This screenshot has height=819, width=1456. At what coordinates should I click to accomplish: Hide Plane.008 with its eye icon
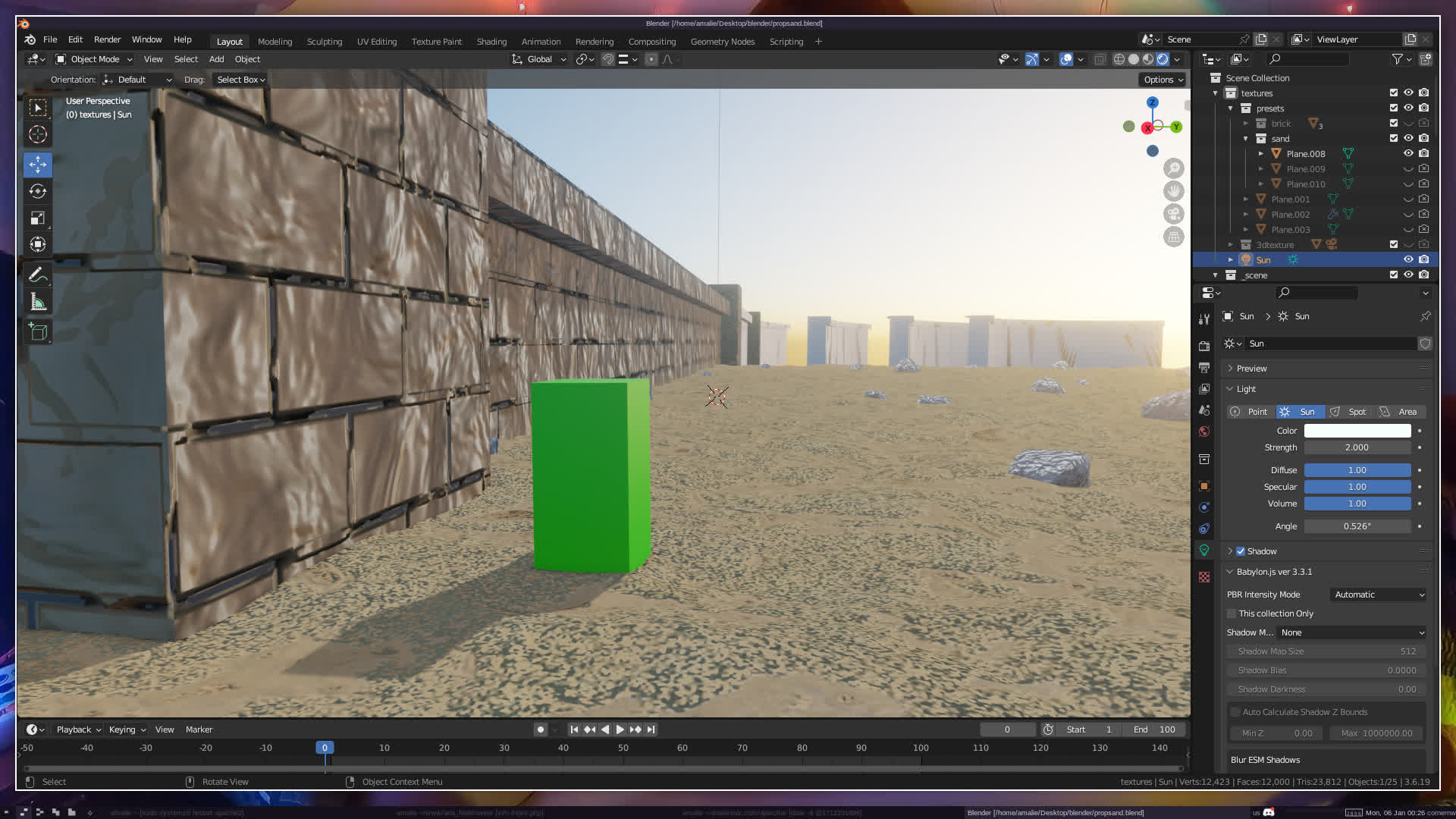click(x=1408, y=153)
